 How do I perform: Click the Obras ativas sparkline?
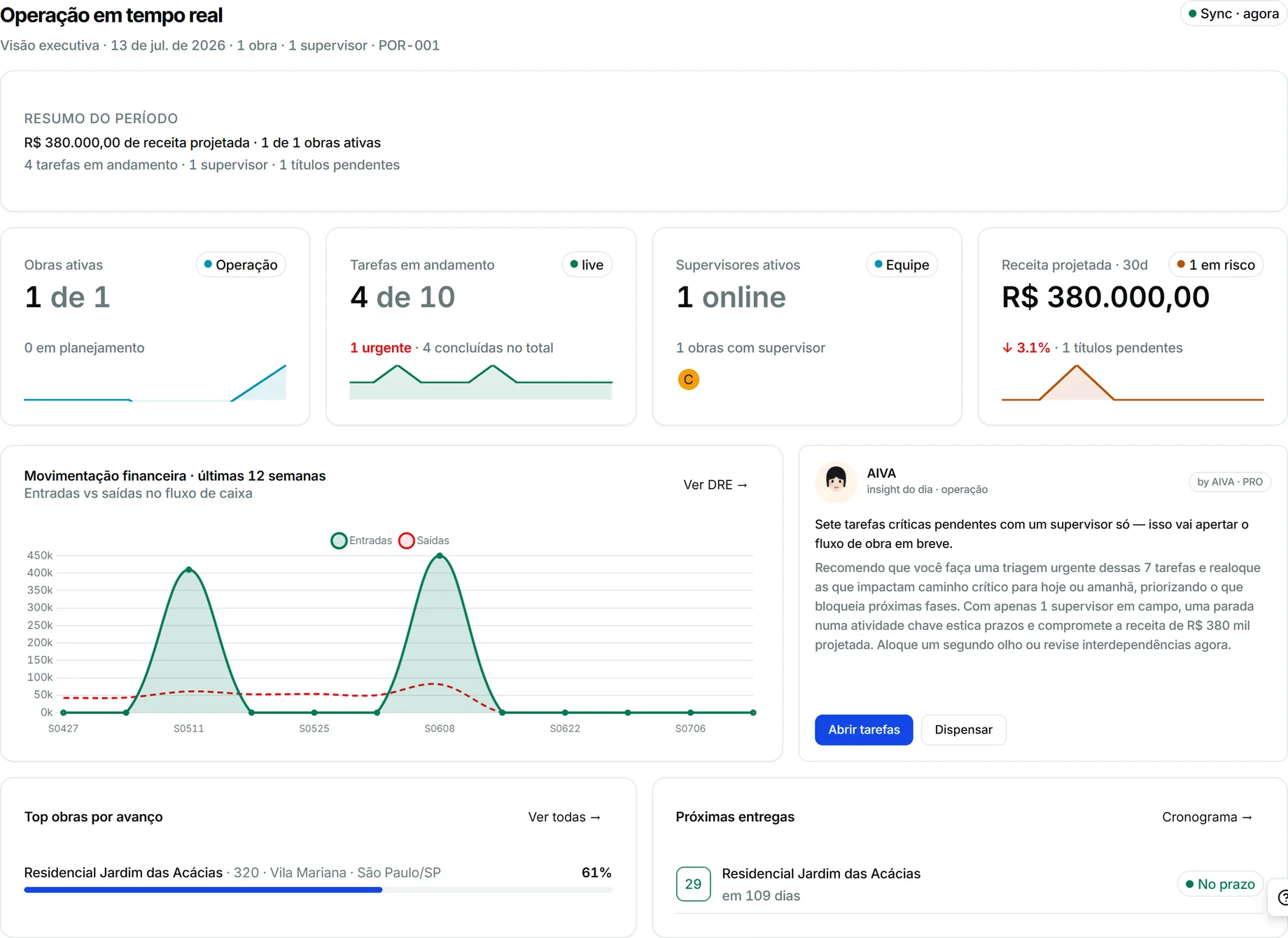pyautogui.click(x=155, y=382)
